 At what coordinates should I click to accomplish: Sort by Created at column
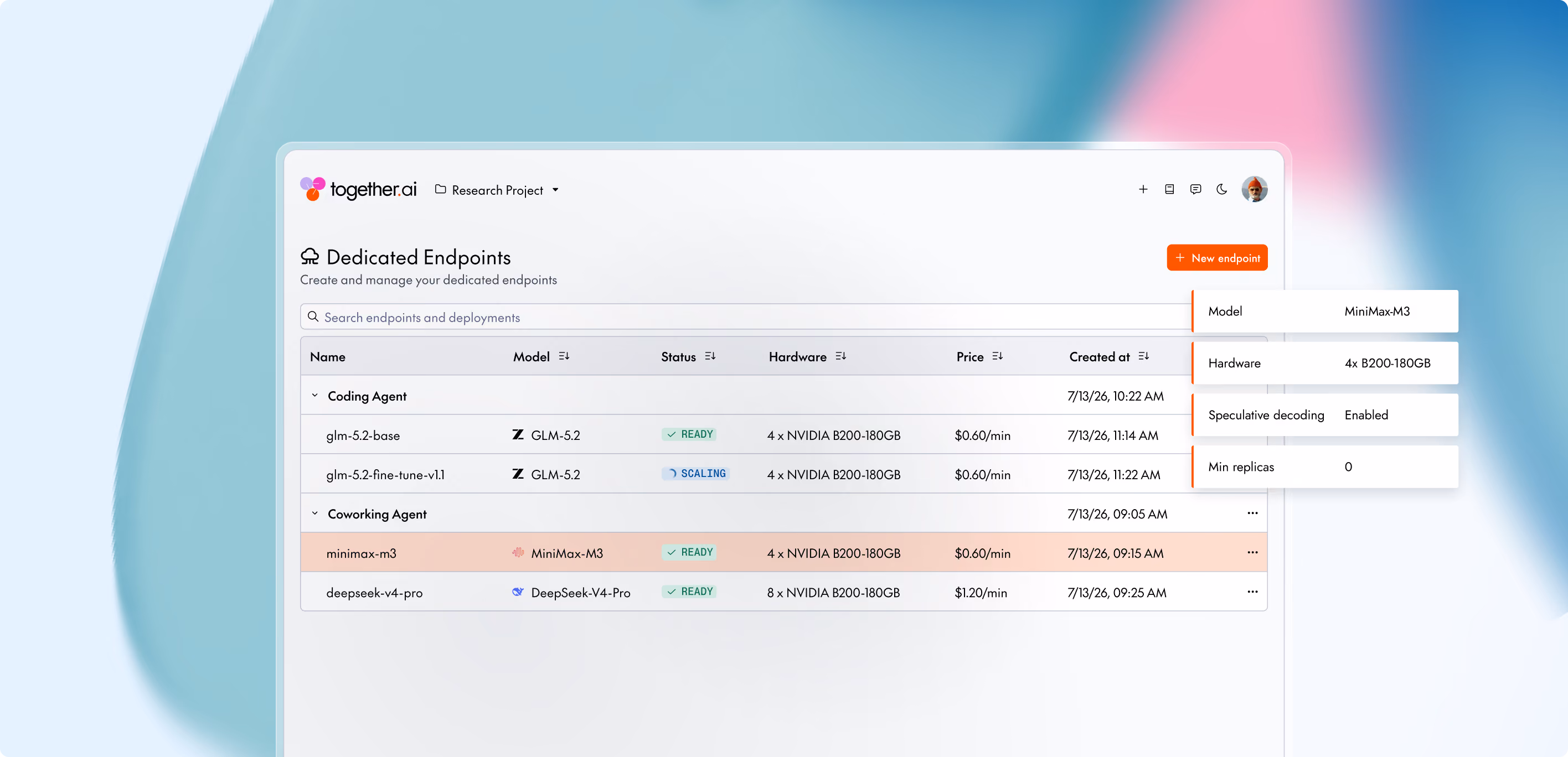point(1144,356)
